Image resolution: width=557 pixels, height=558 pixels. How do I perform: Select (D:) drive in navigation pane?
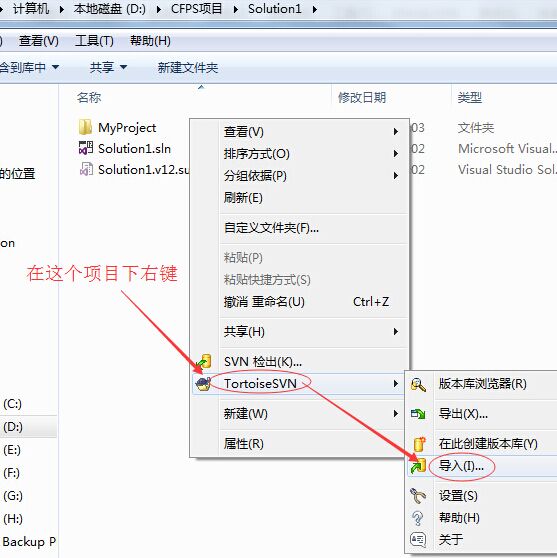(13, 426)
